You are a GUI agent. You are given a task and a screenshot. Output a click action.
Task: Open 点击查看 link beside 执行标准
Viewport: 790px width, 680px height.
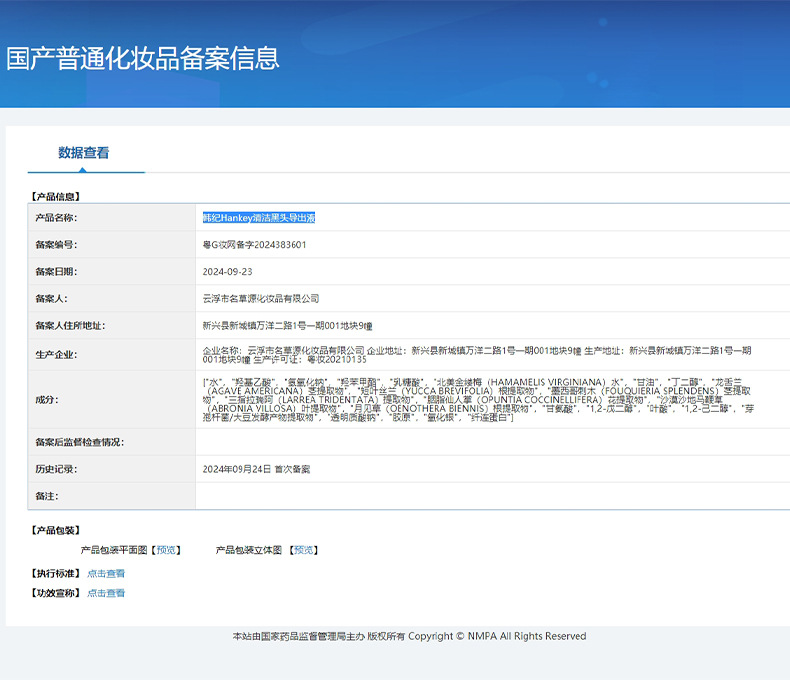[106, 574]
